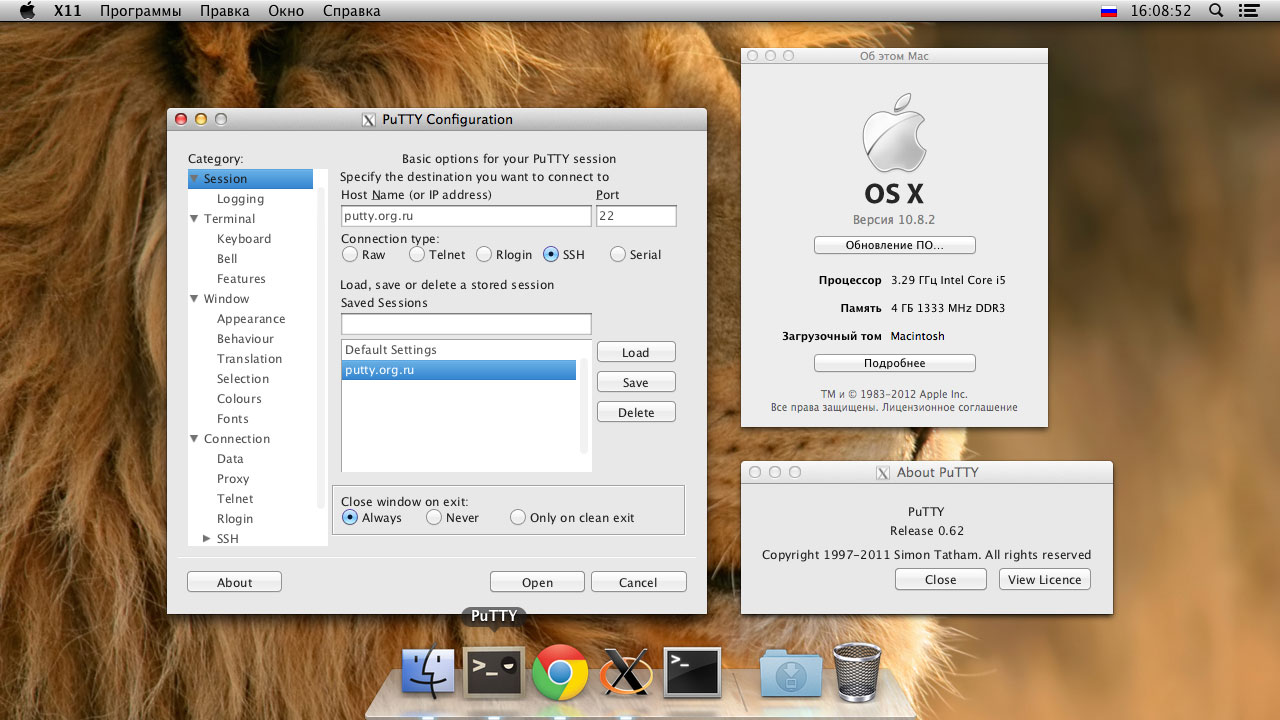Open the Окно menu
This screenshot has width=1280, height=720.
click(x=286, y=11)
